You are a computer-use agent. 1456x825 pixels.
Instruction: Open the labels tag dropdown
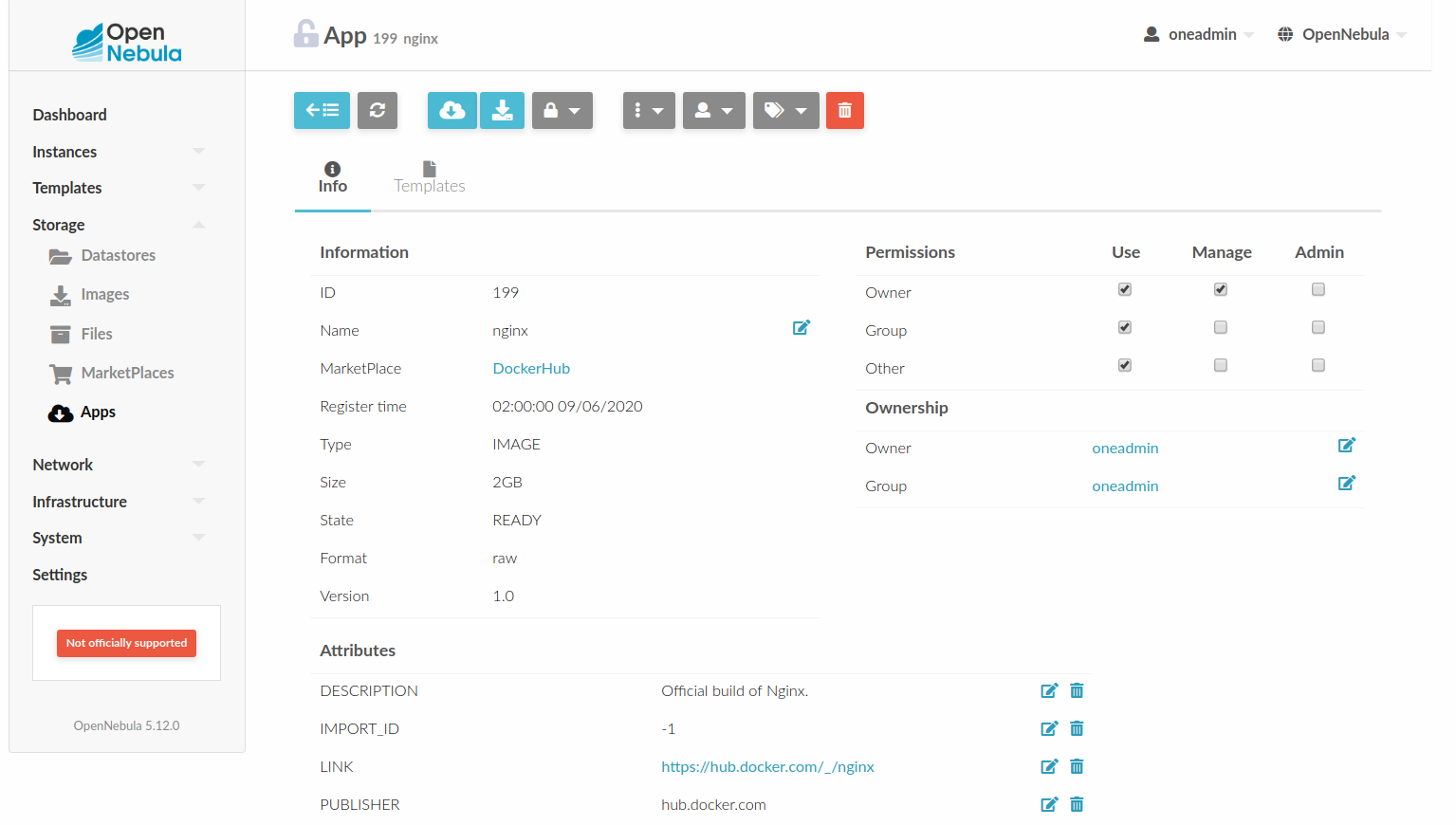786,110
